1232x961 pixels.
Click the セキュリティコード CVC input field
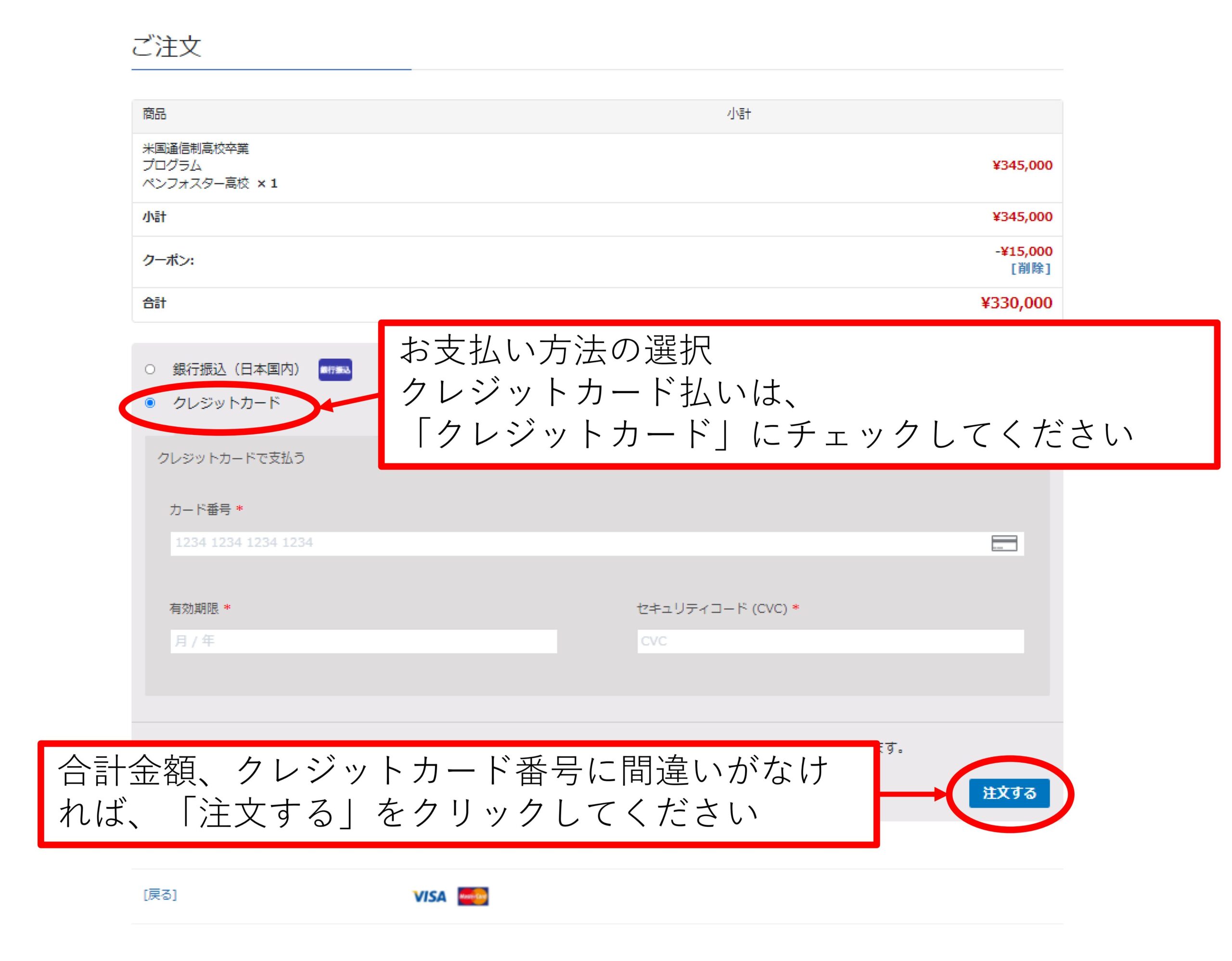coord(830,642)
